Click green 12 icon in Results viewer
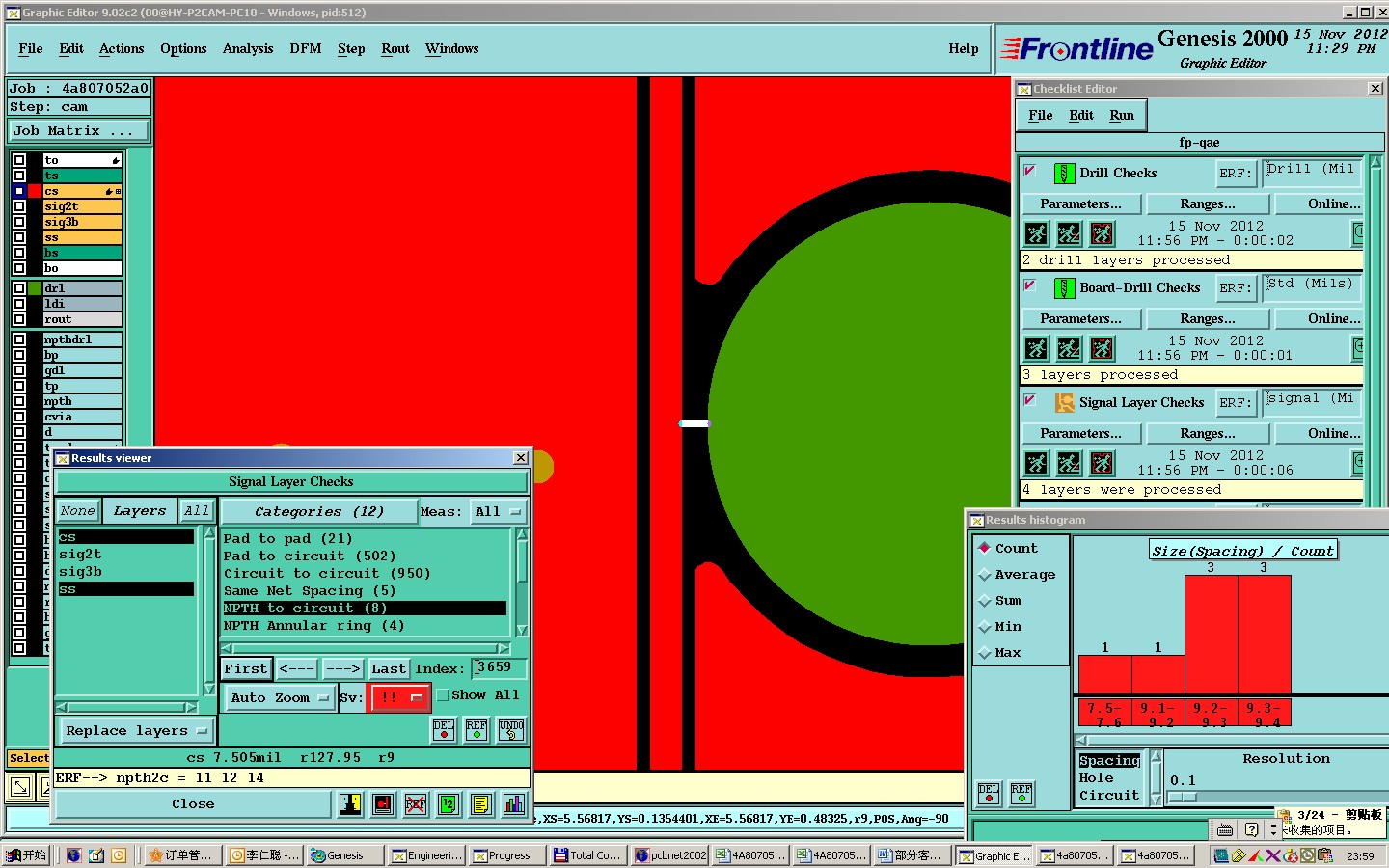 (x=449, y=803)
